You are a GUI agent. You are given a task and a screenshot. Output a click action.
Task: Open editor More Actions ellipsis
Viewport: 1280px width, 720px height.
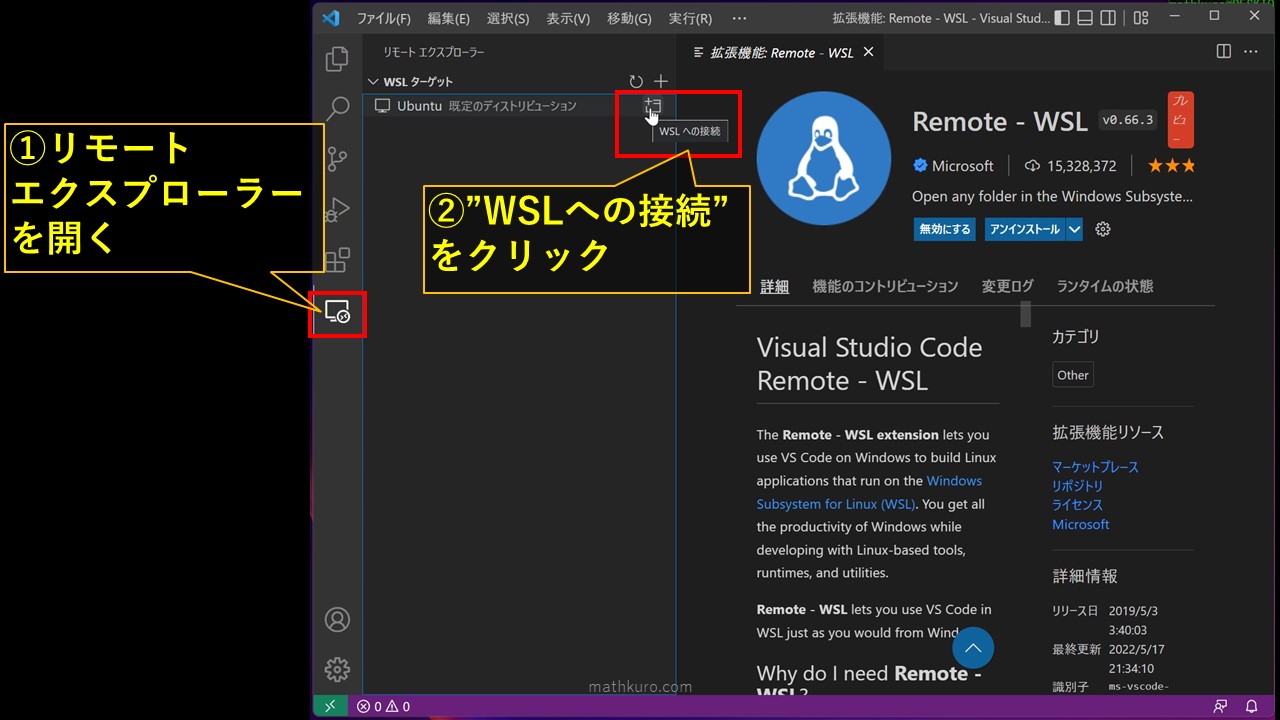coord(1252,51)
